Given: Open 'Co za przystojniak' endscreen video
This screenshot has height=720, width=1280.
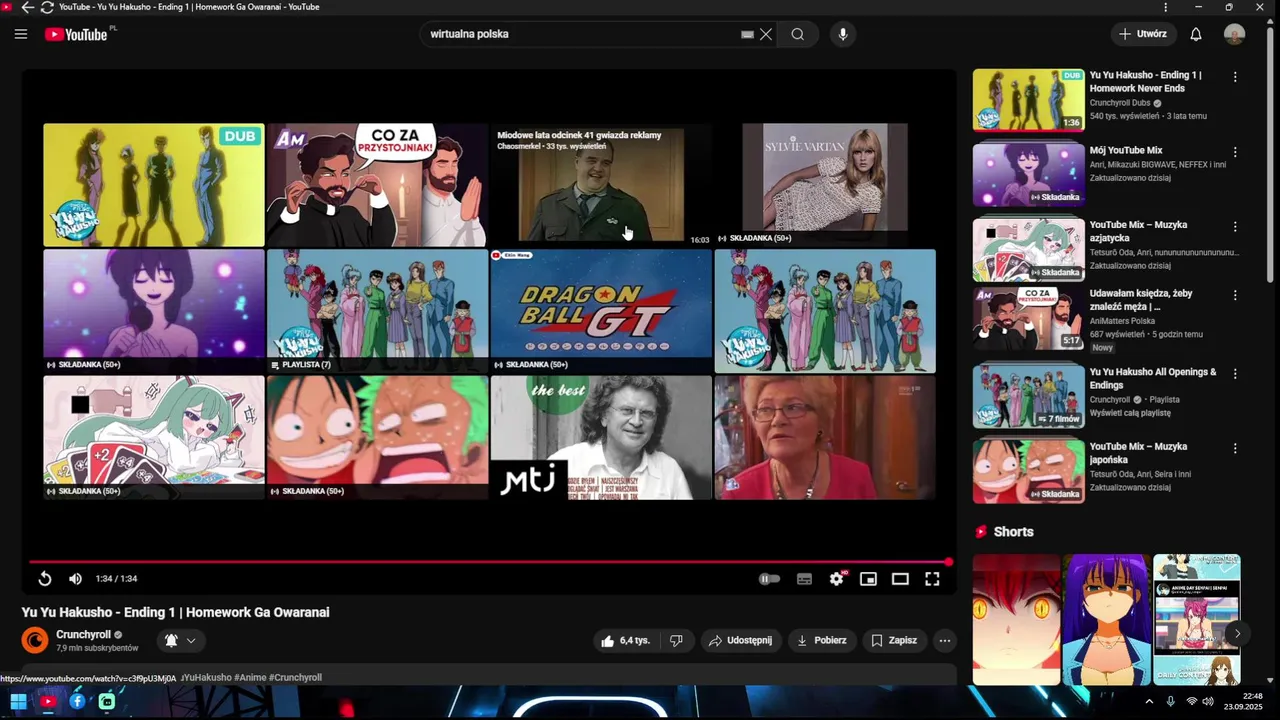Looking at the screenshot, I should tap(377, 184).
